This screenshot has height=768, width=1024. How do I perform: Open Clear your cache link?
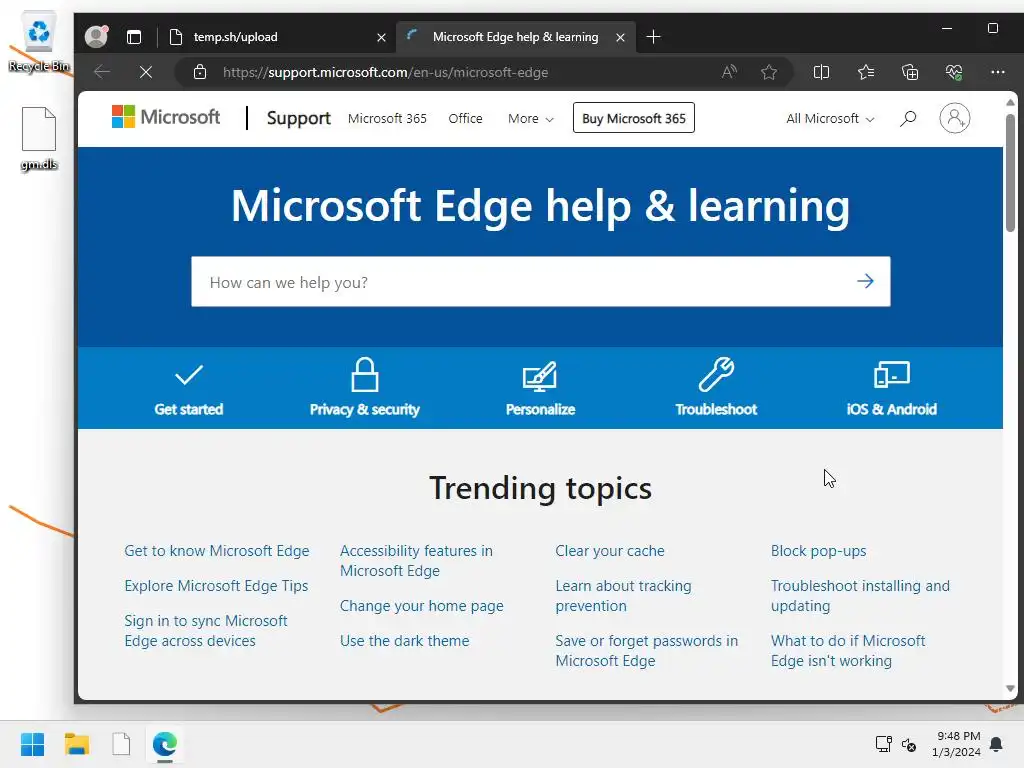coord(610,551)
